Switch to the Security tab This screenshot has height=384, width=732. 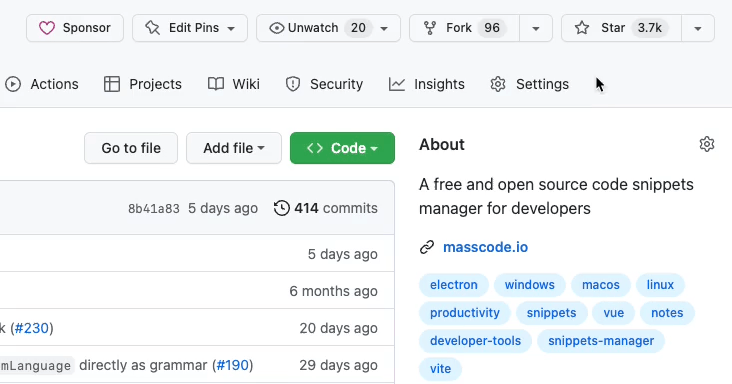[324, 84]
